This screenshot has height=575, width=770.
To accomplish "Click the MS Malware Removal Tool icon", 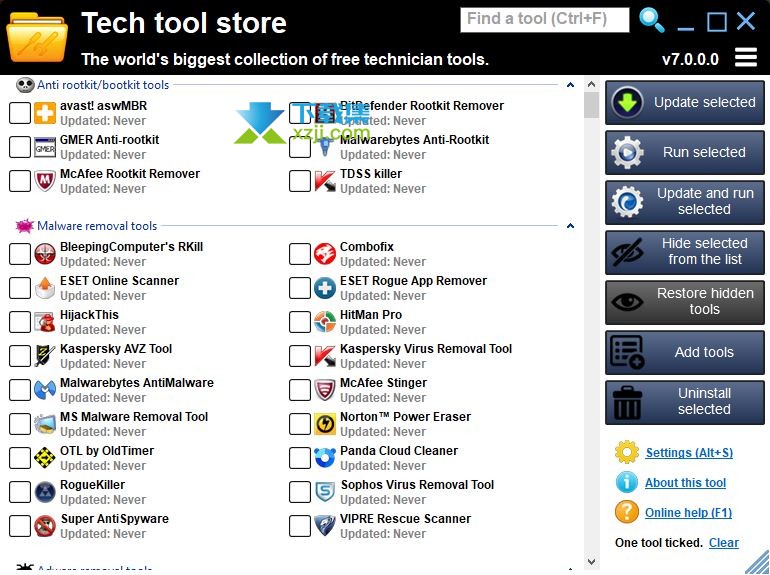I will (45, 423).
